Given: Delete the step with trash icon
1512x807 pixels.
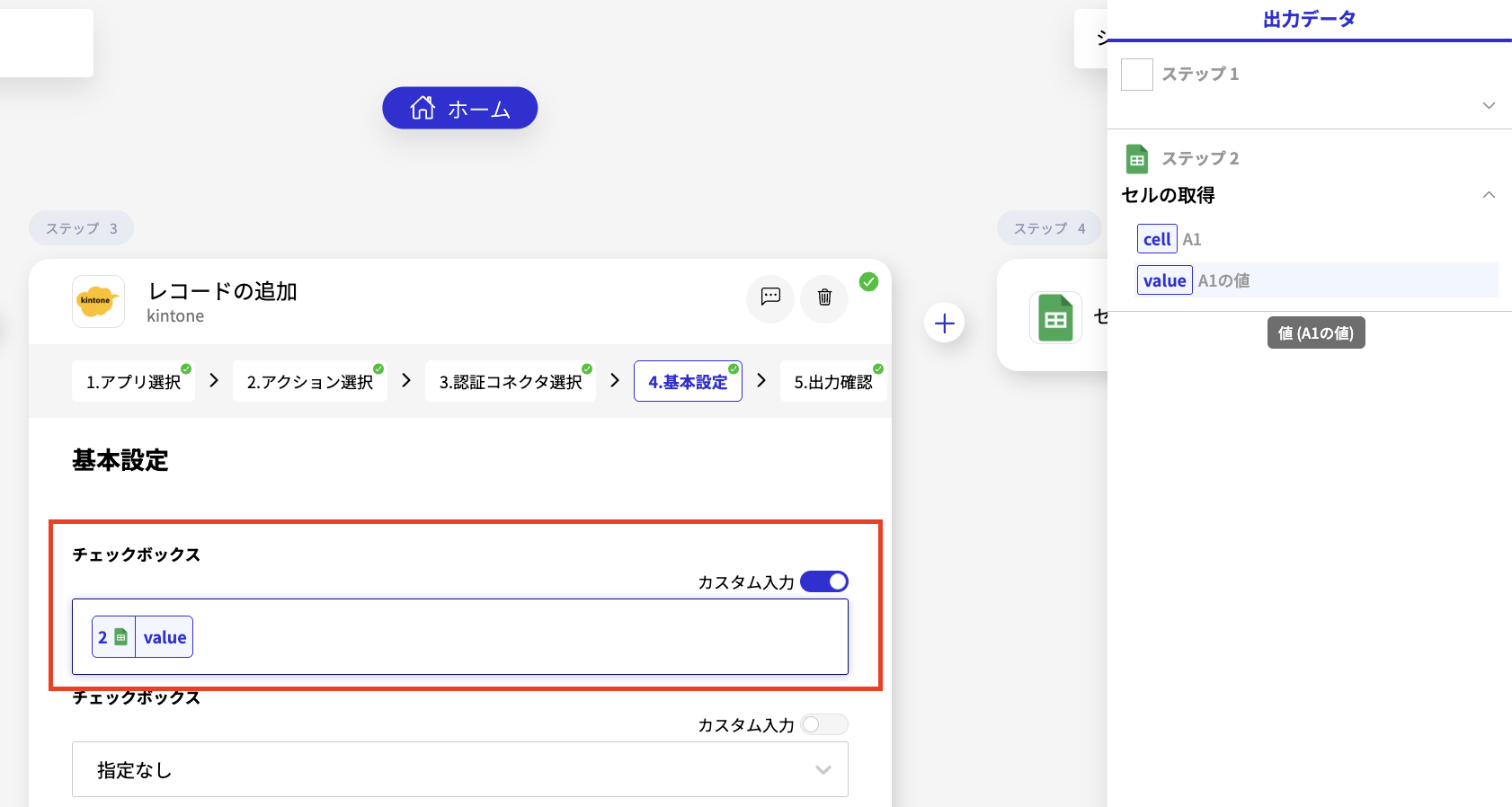Looking at the screenshot, I should tap(824, 297).
